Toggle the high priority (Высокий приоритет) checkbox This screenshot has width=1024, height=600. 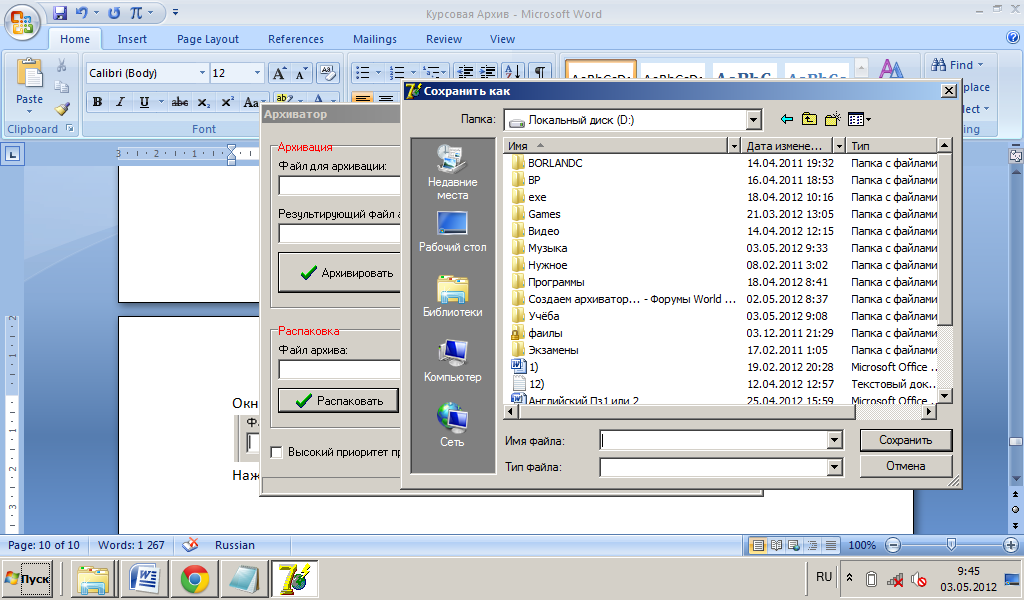pyautogui.click(x=276, y=452)
